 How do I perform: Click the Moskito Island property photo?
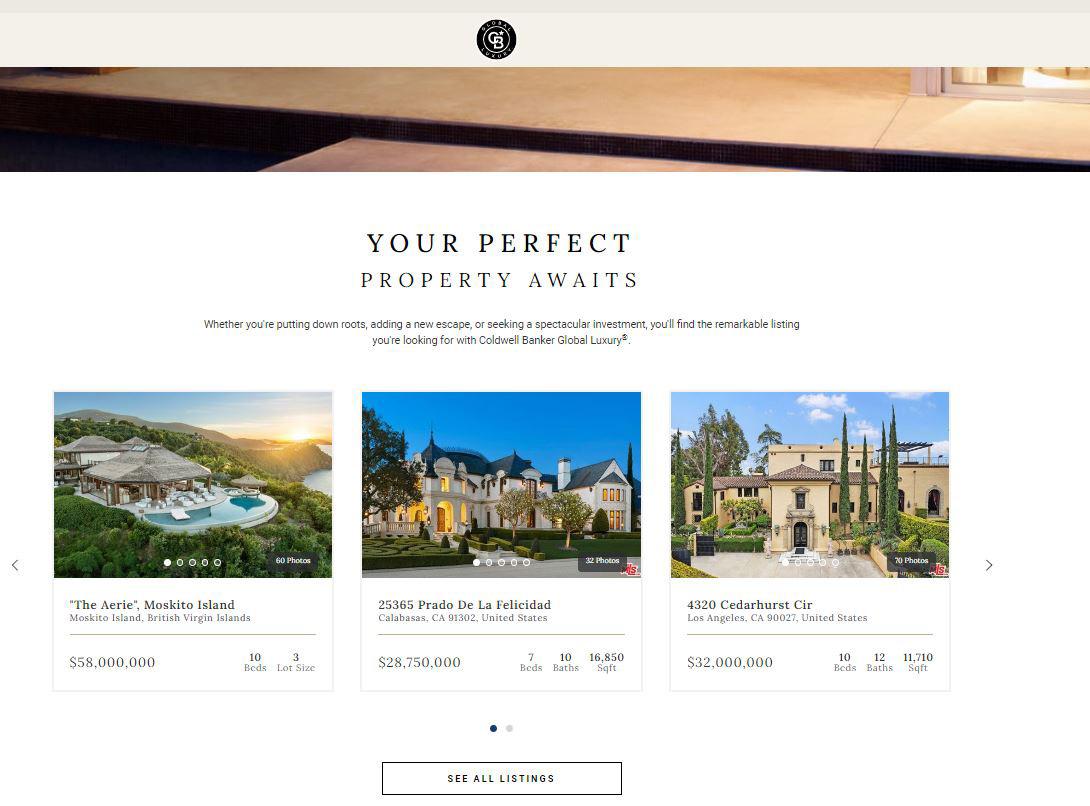click(x=193, y=485)
